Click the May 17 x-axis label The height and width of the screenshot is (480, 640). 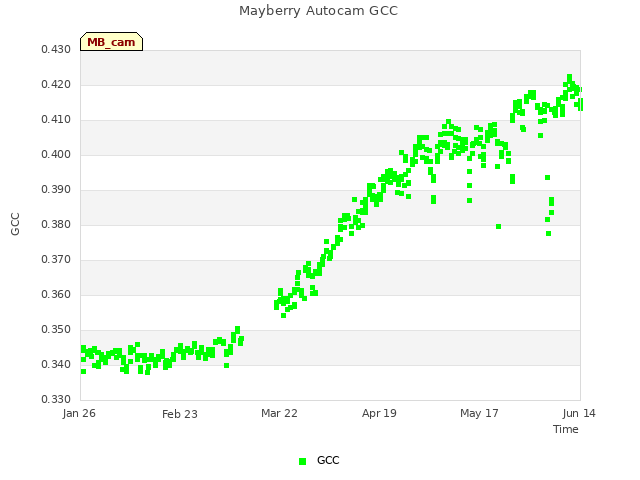click(x=479, y=413)
